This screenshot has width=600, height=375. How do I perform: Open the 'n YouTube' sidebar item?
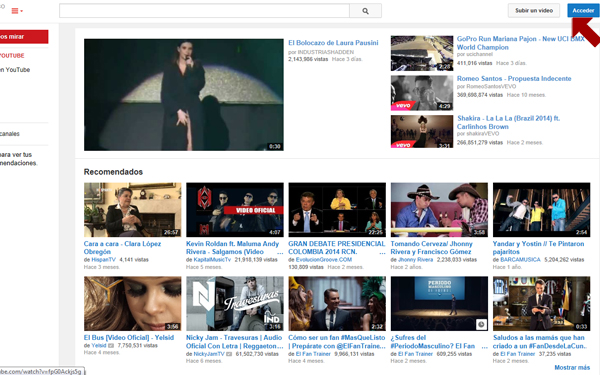click(x=15, y=70)
